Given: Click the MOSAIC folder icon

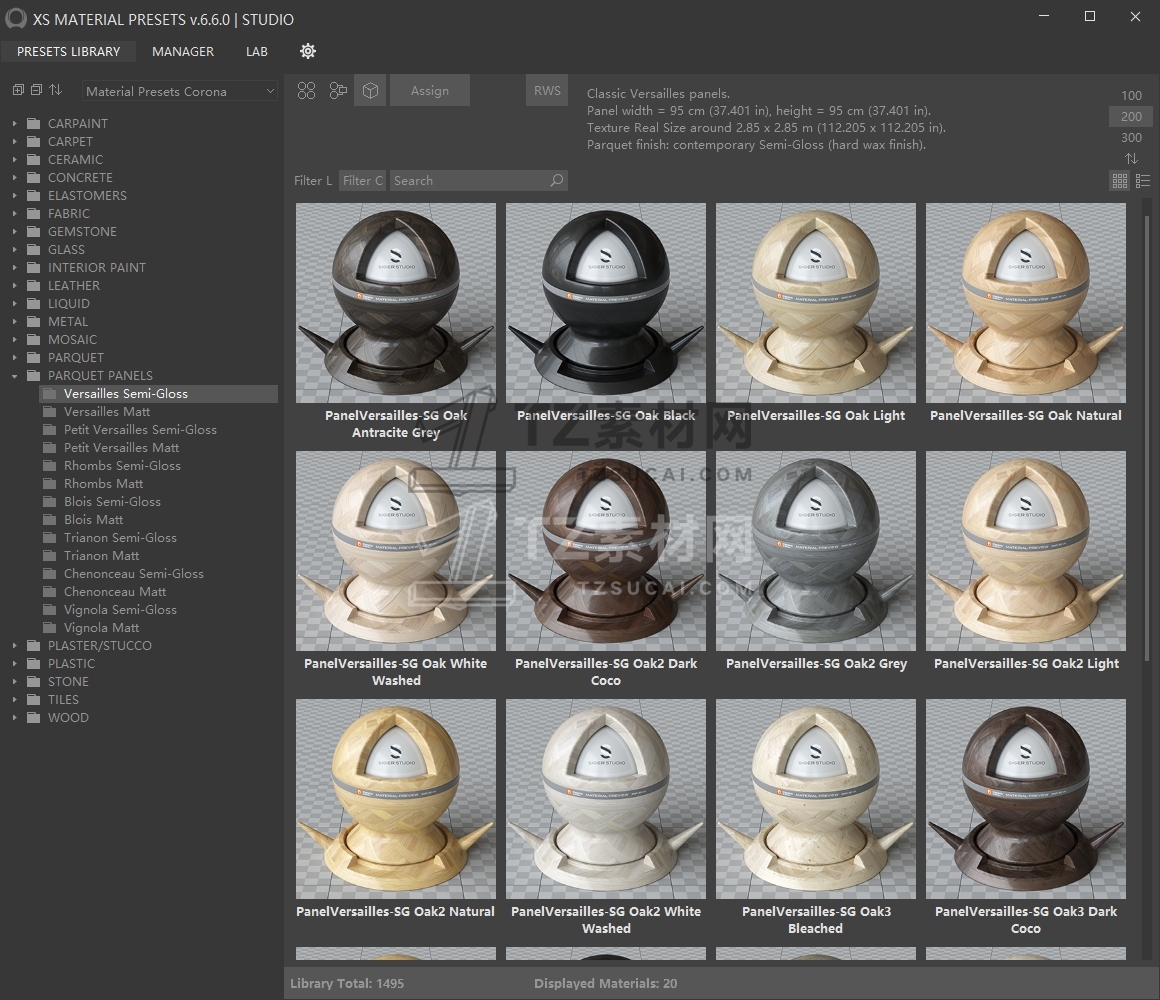Looking at the screenshot, I should [x=33, y=339].
